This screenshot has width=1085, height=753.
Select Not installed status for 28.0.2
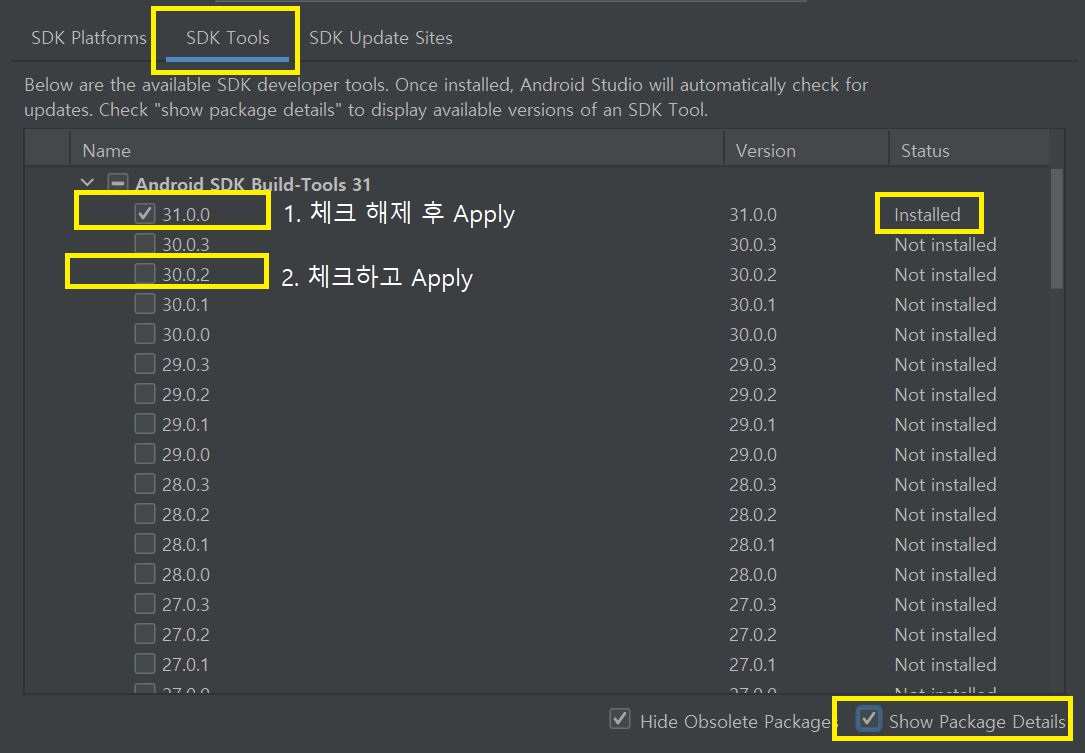coord(945,514)
